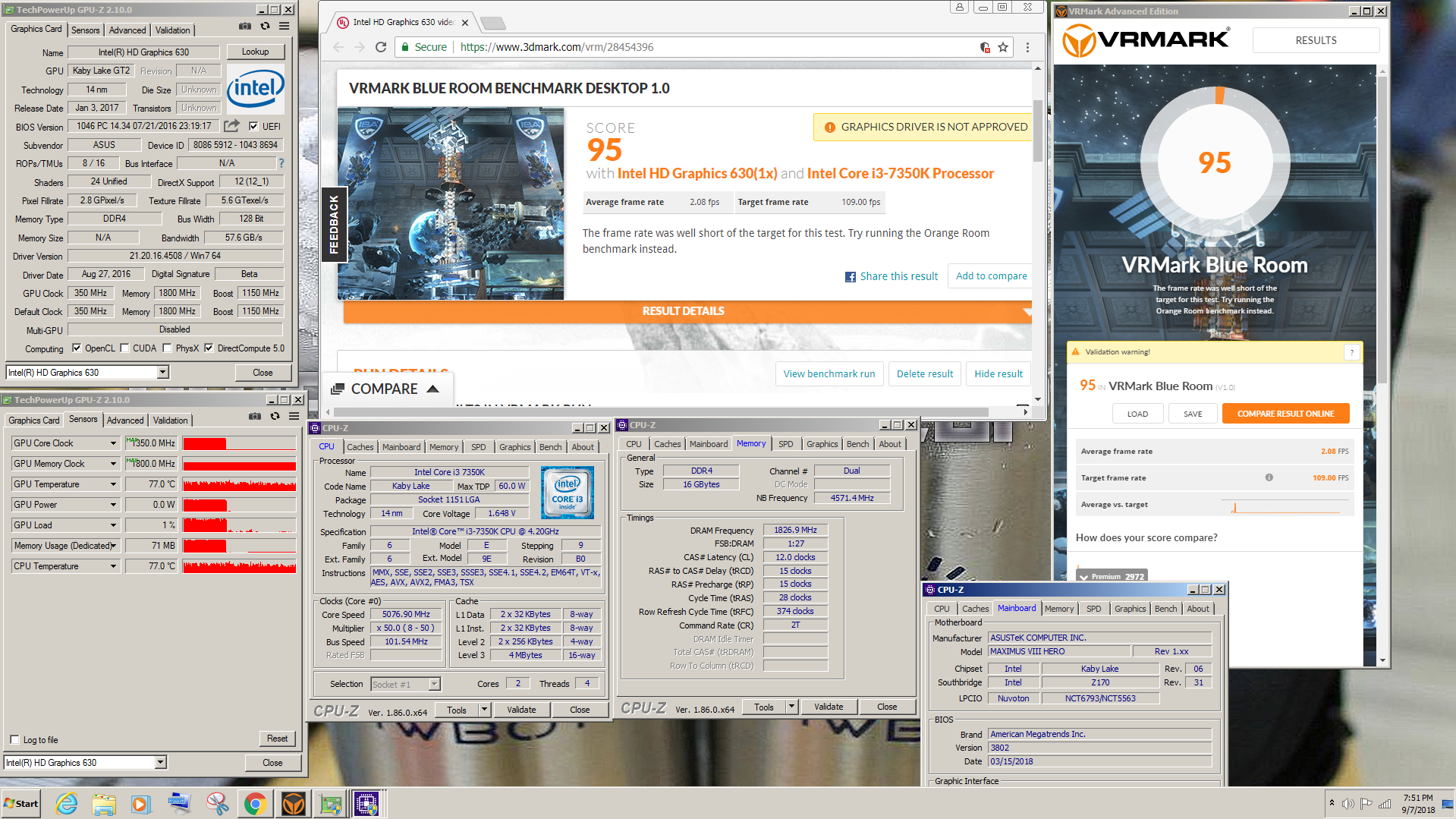
Task: Open the Caches tab in CPU-Z CPU window
Action: click(360, 447)
